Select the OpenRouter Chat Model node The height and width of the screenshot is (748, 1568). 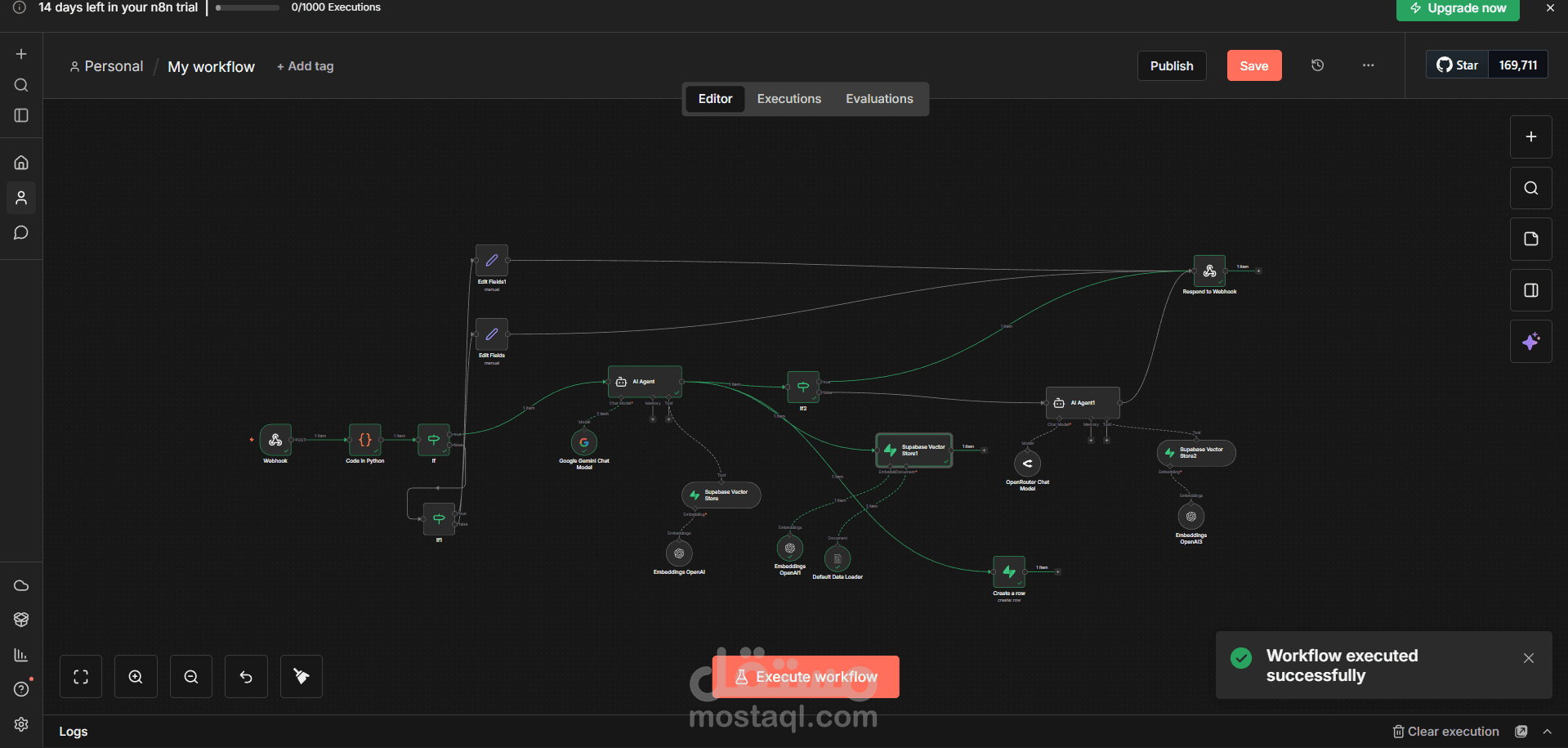[1028, 464]
